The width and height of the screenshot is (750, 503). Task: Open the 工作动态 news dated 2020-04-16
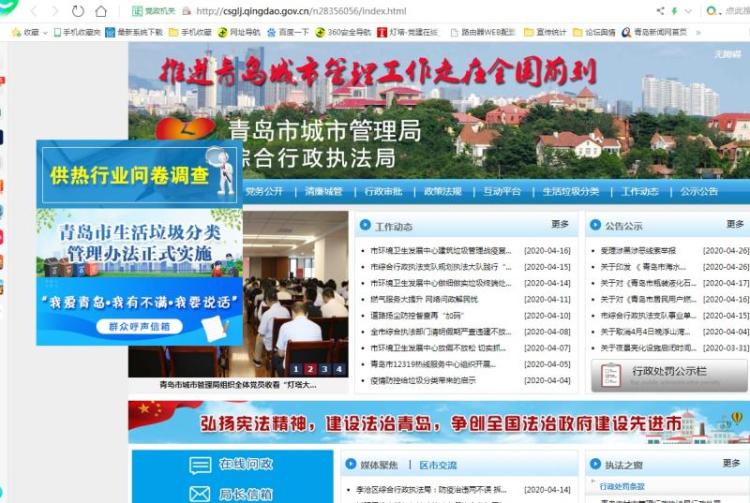[x=441, y=251]
